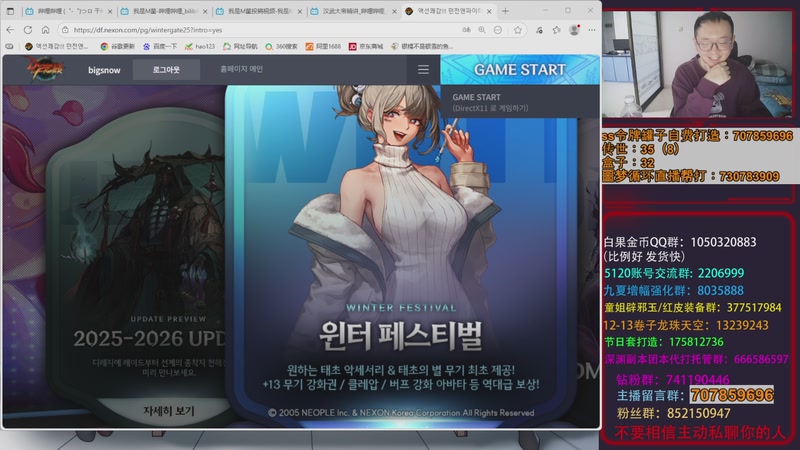Close the 역선쾌감 던전앤파이터 tab

[489, 11]
